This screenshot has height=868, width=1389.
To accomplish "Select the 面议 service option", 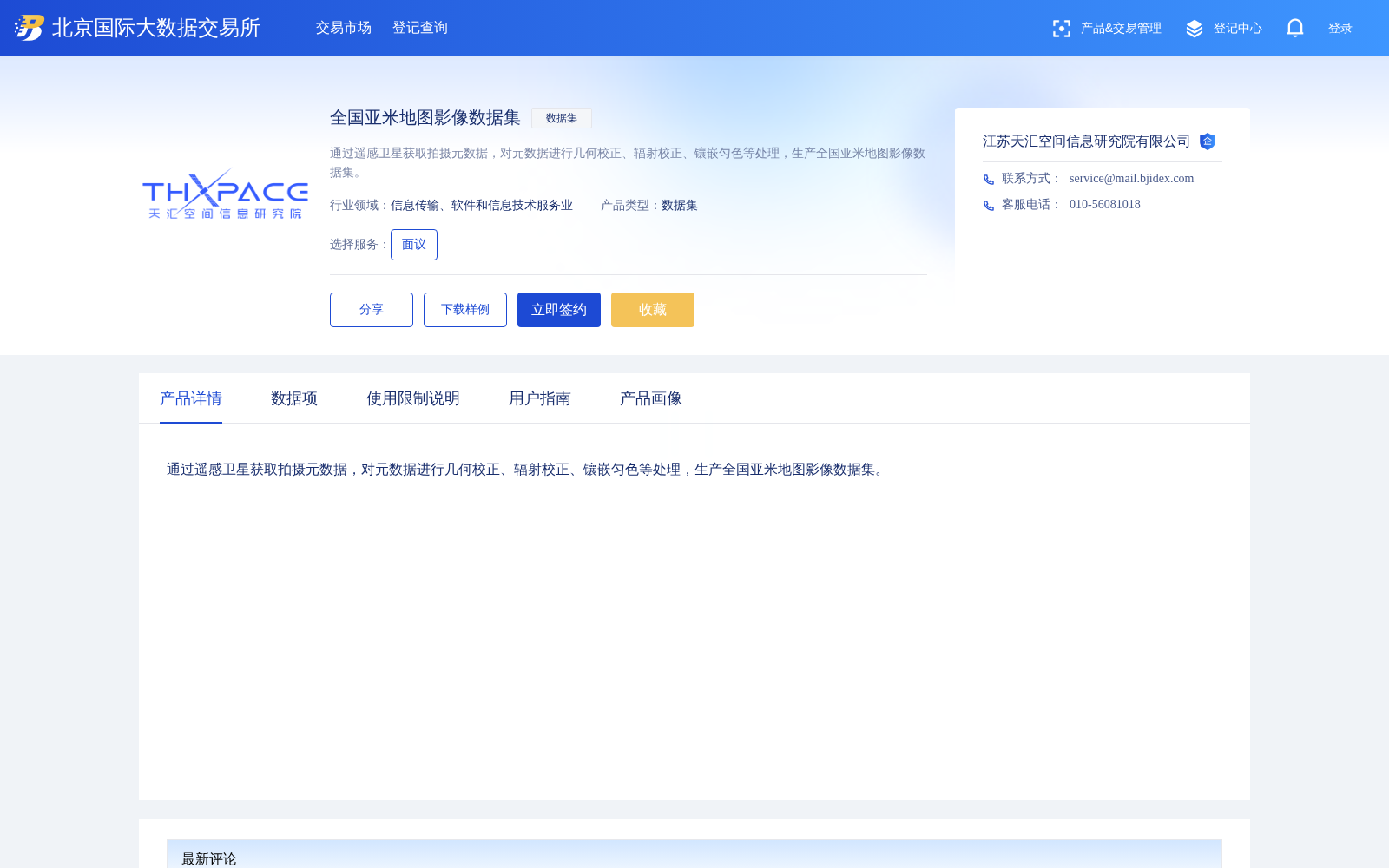I will 414,245.
